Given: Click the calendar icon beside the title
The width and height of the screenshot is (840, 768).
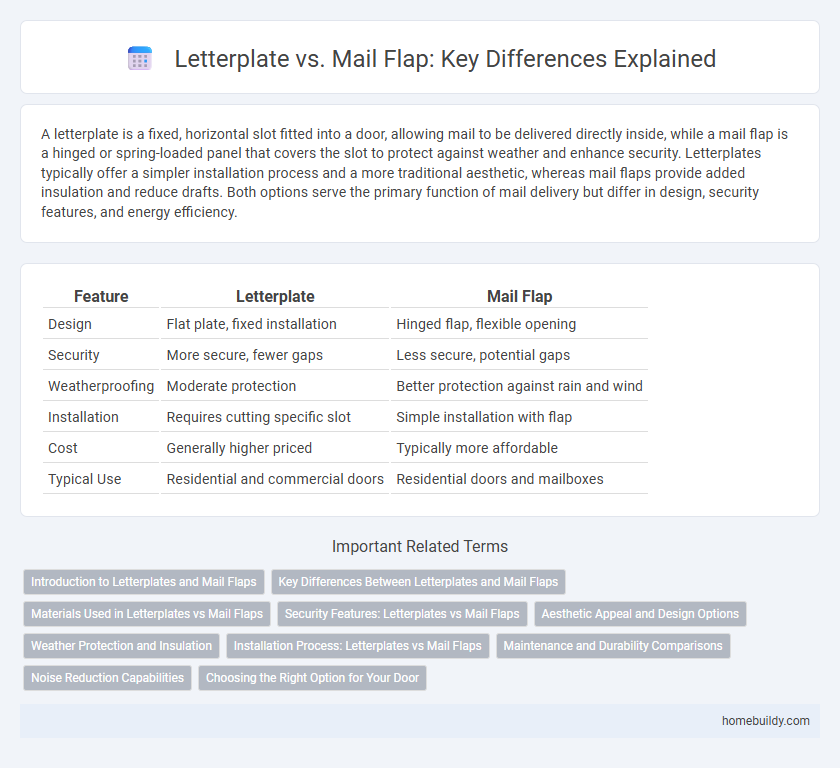Looking at the screenshot, I should point(139,58).
